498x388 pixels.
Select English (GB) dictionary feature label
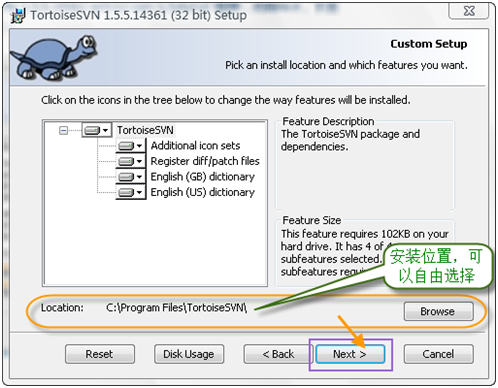(x=203, y=177)
